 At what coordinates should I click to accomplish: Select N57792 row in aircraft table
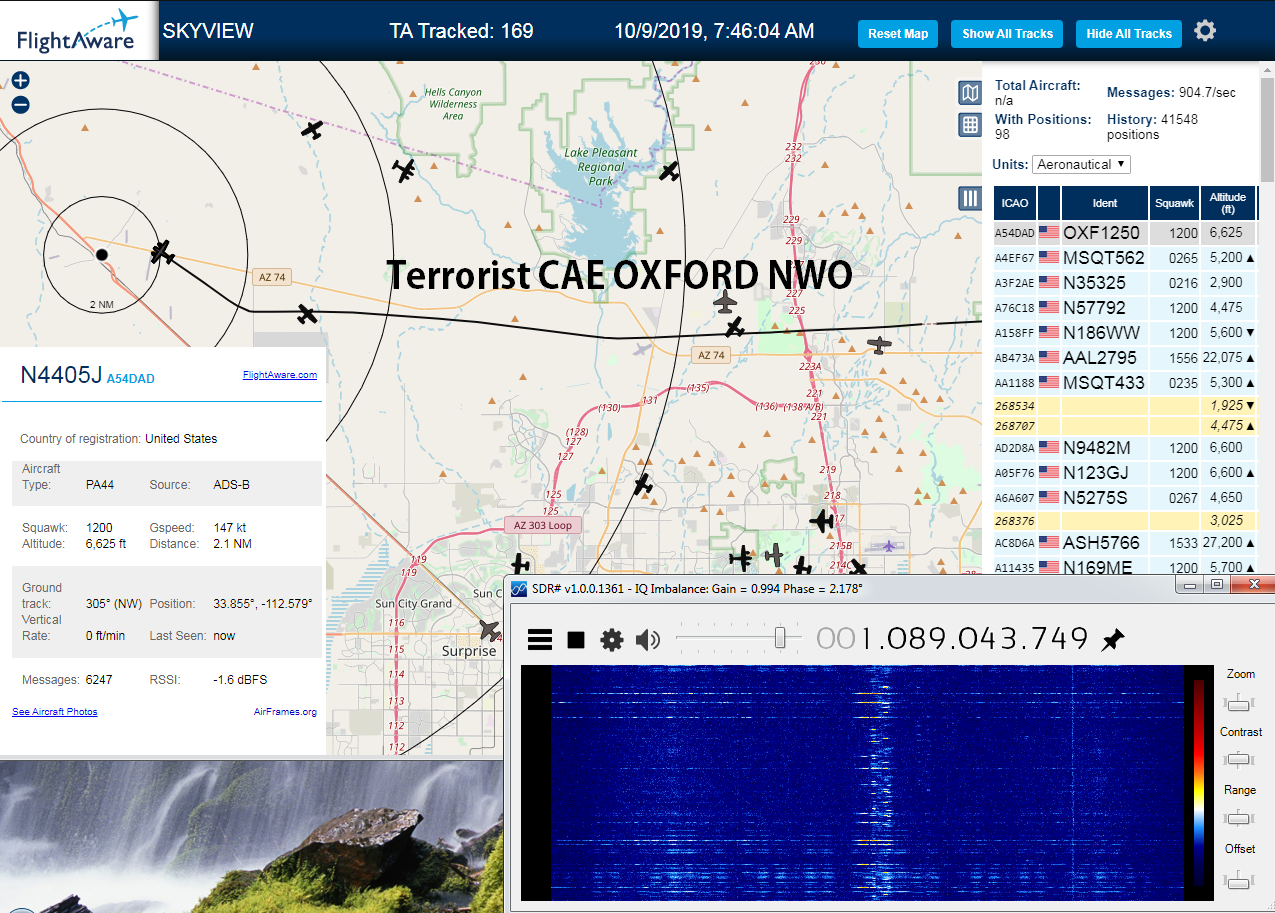pyautogui.click(x=1124, y=308)
